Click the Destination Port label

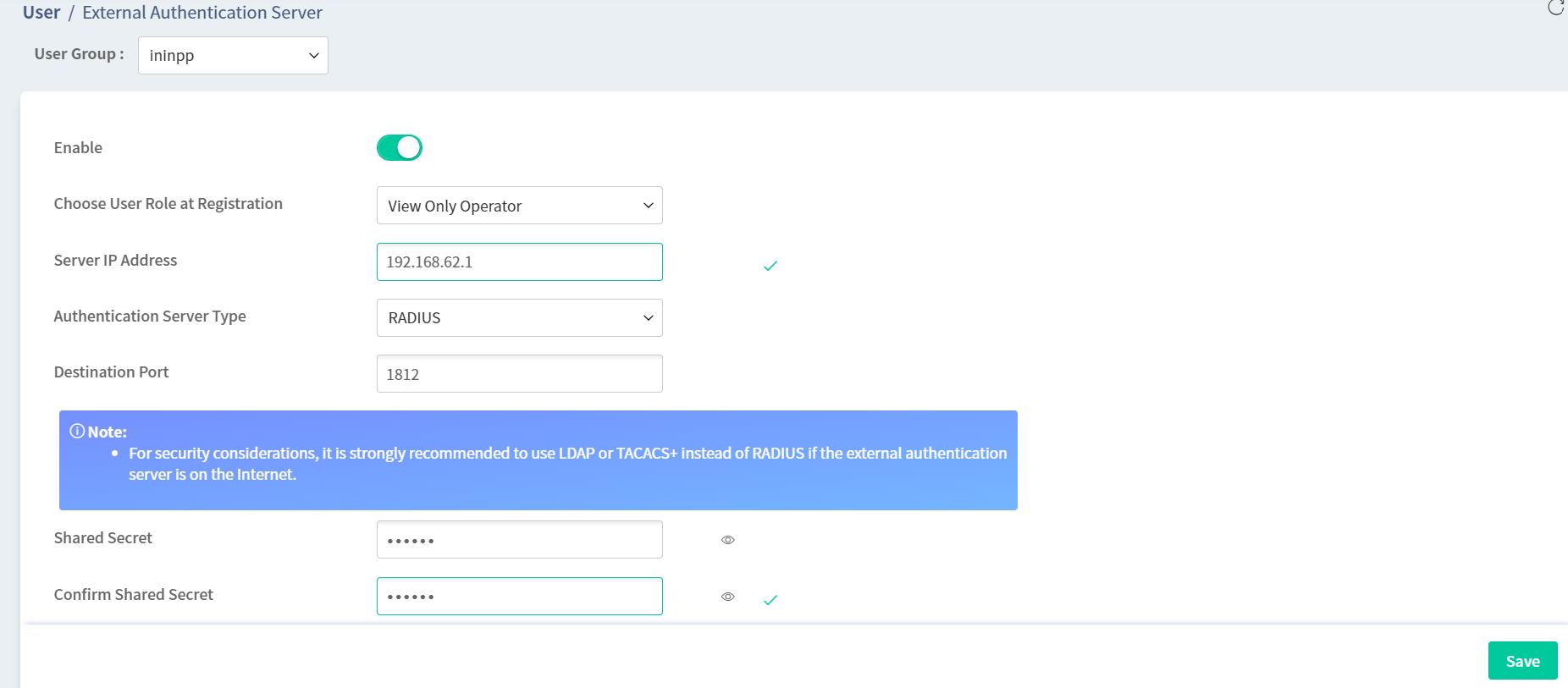coord(111,372)
